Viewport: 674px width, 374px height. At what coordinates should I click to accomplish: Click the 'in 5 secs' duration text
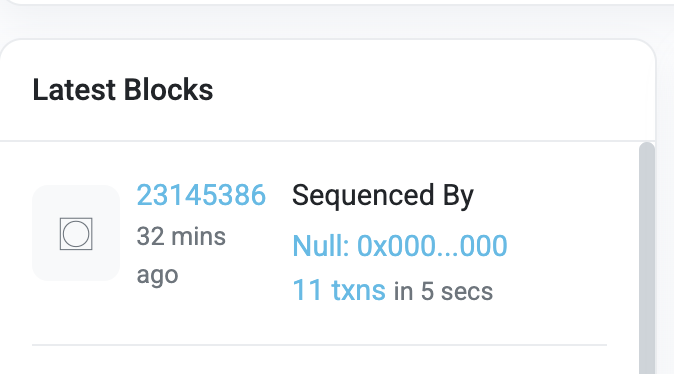click(443, 291)
